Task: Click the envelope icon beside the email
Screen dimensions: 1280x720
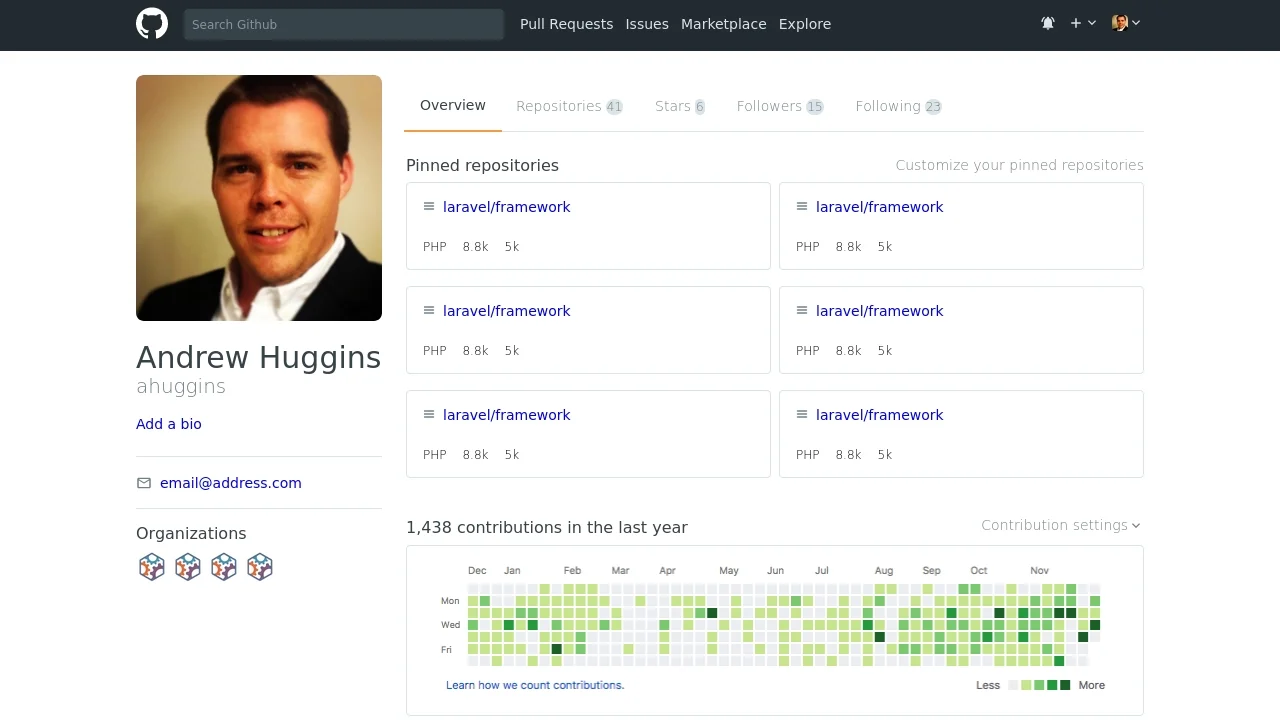Action: (x=144, y=483)
